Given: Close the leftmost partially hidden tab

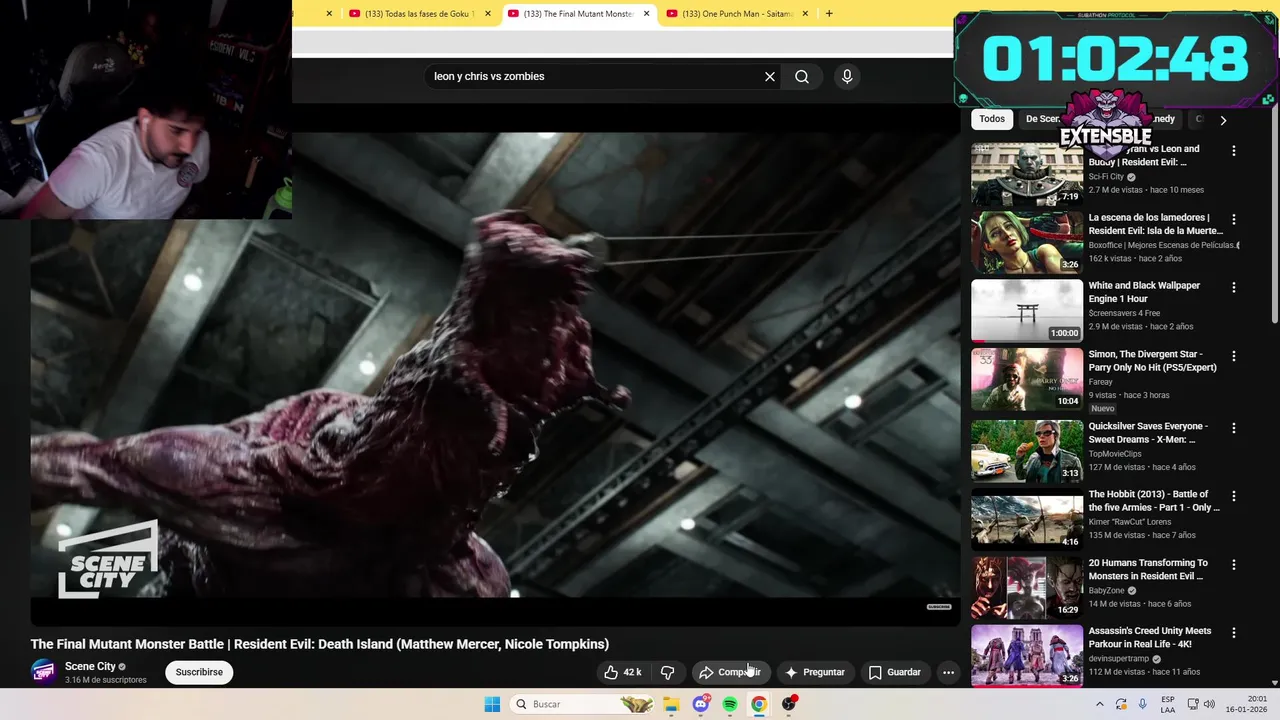Looking at the screenshot, I should click(329, 14).
